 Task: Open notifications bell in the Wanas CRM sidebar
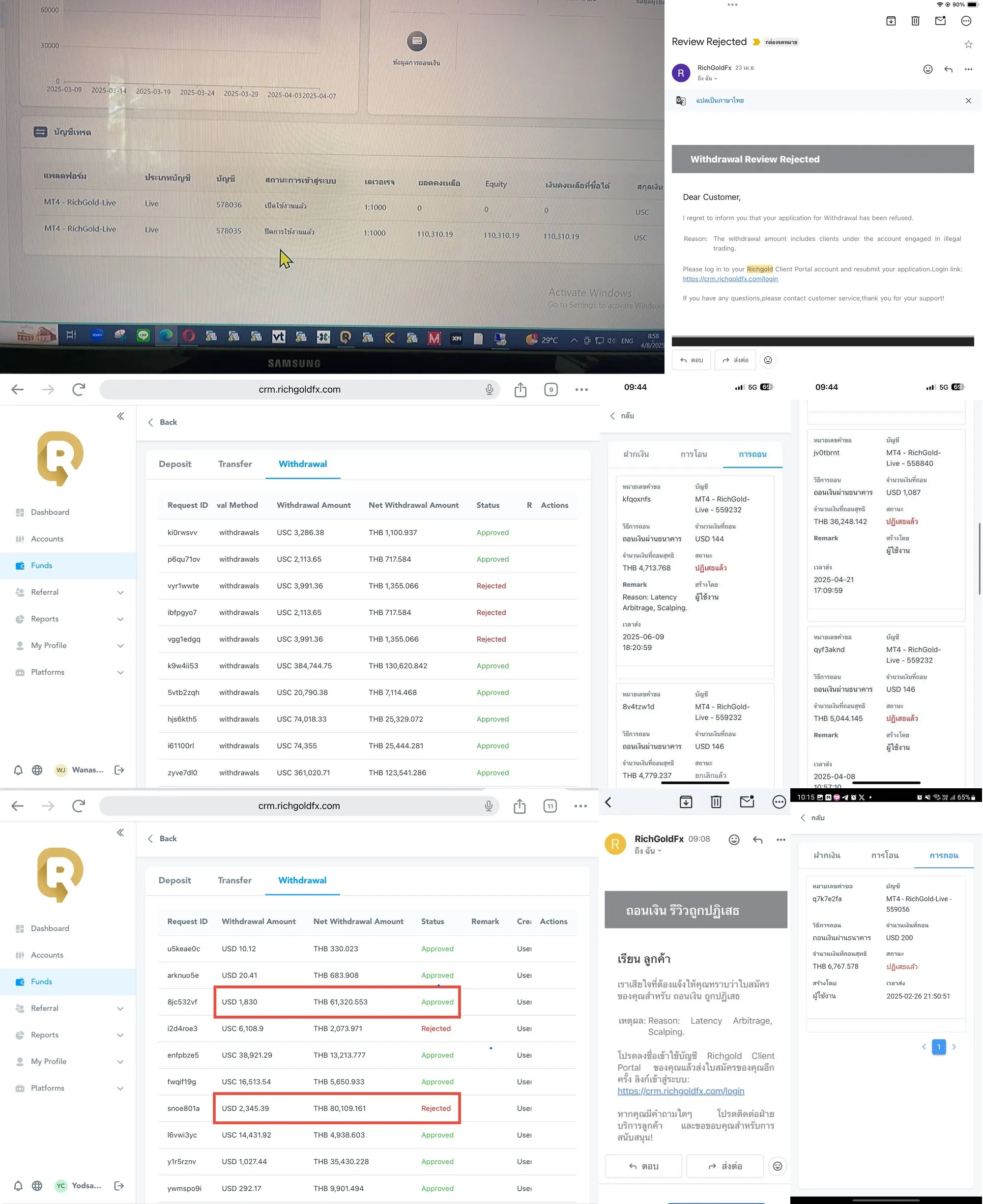(x=18, y=770)
